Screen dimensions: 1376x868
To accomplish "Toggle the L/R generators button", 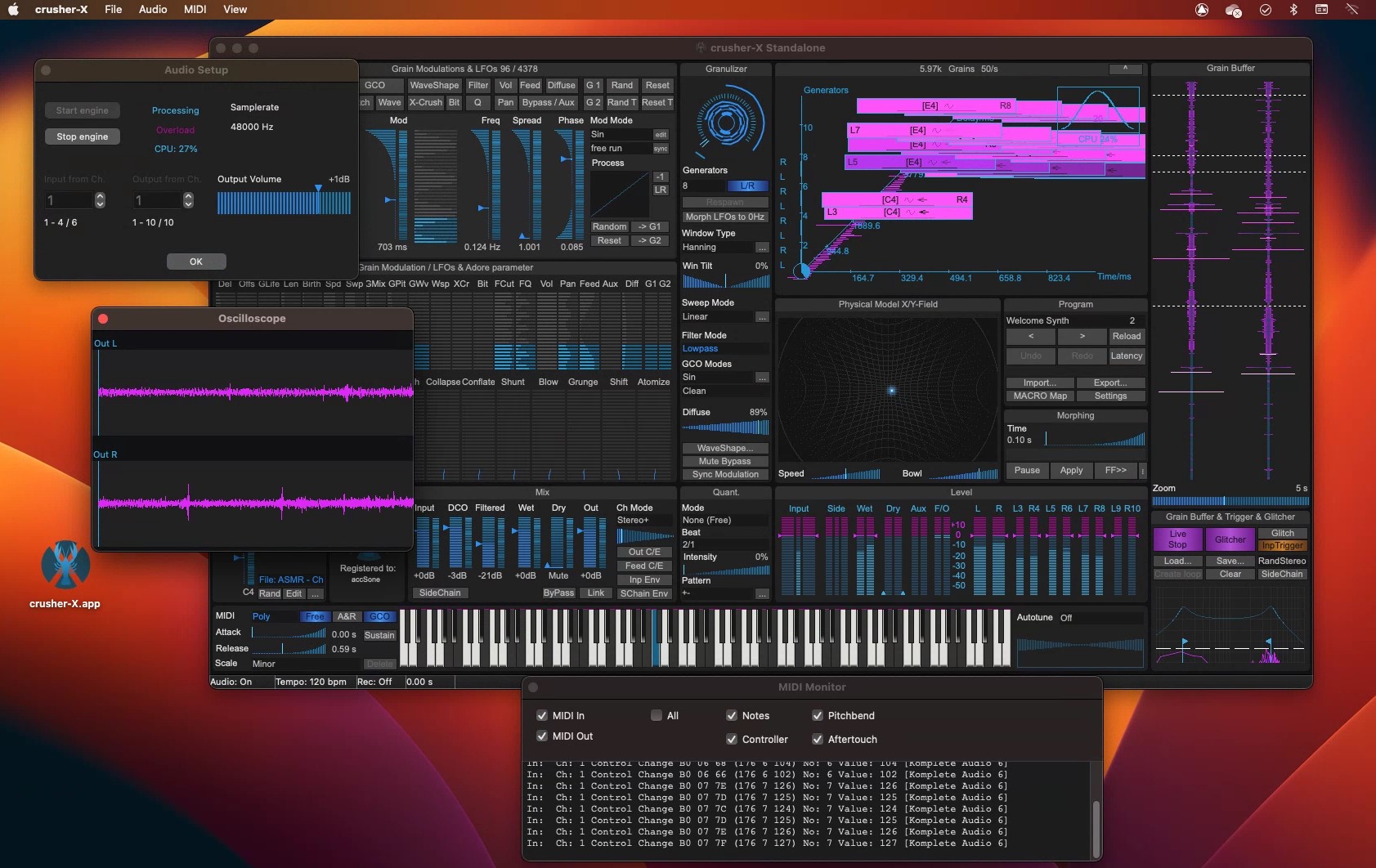I will [747, 186].
